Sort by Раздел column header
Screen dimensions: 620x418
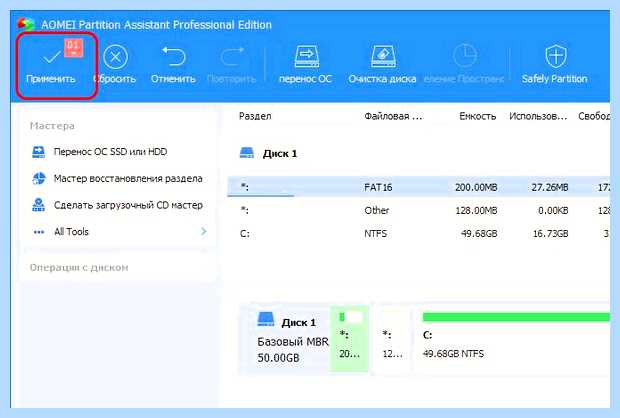tap(255, 116)
